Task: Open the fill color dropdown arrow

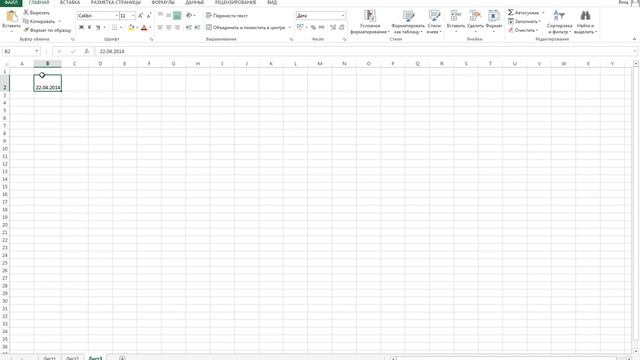Action: (137, 27)
